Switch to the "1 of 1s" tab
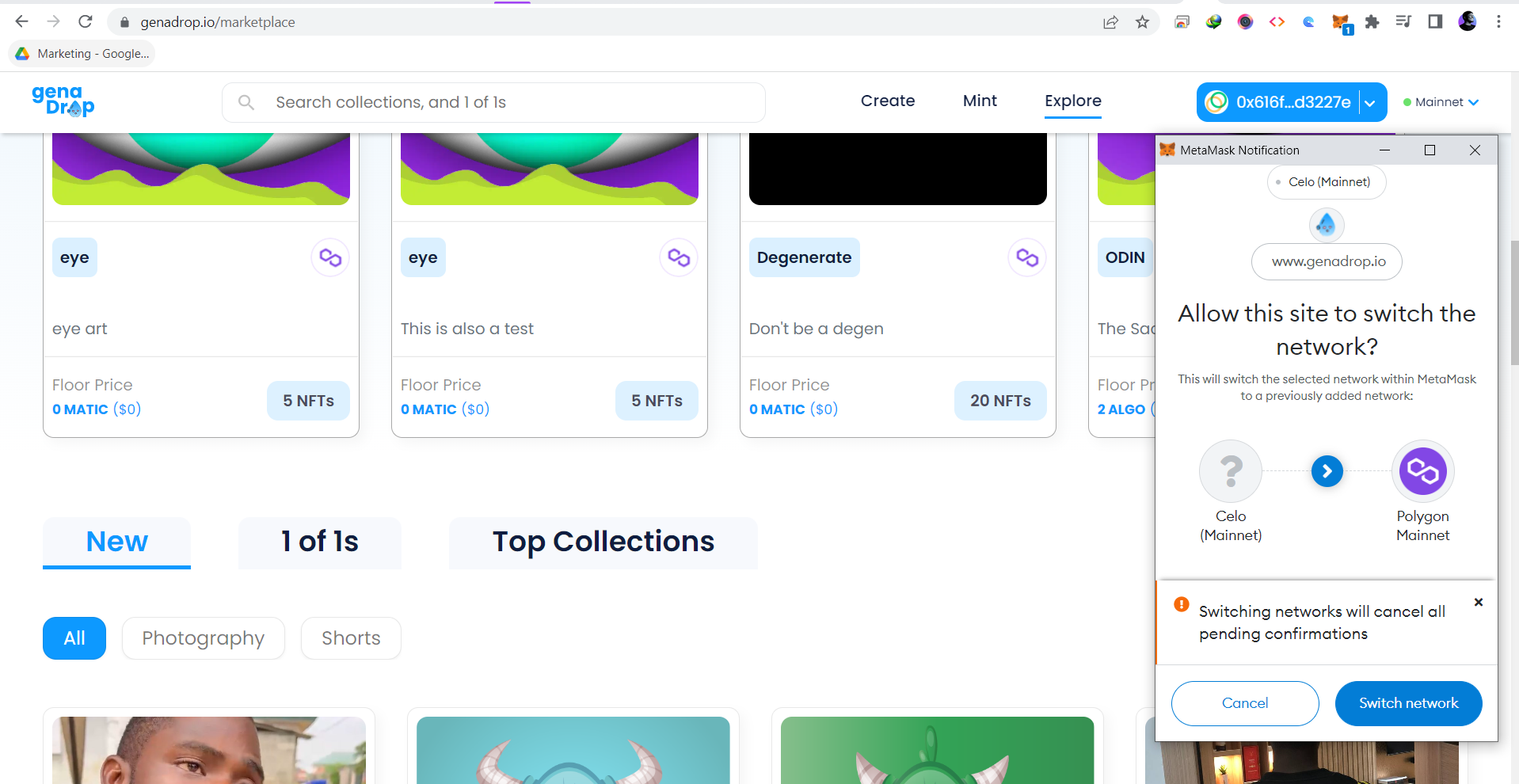The width and height of the screenshot is (1519, 784). (319, 542)
